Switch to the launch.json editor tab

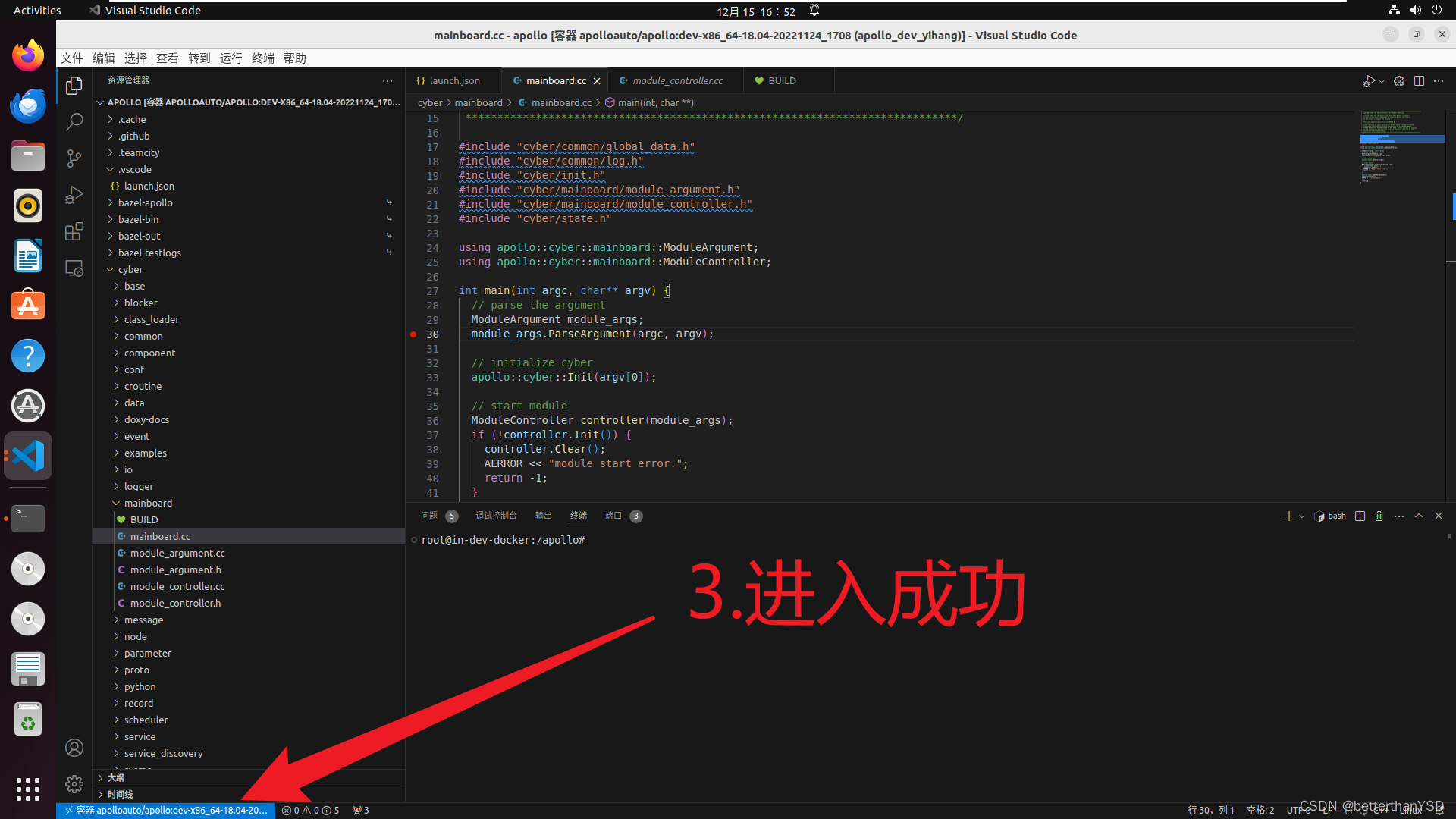click(453, 80)
